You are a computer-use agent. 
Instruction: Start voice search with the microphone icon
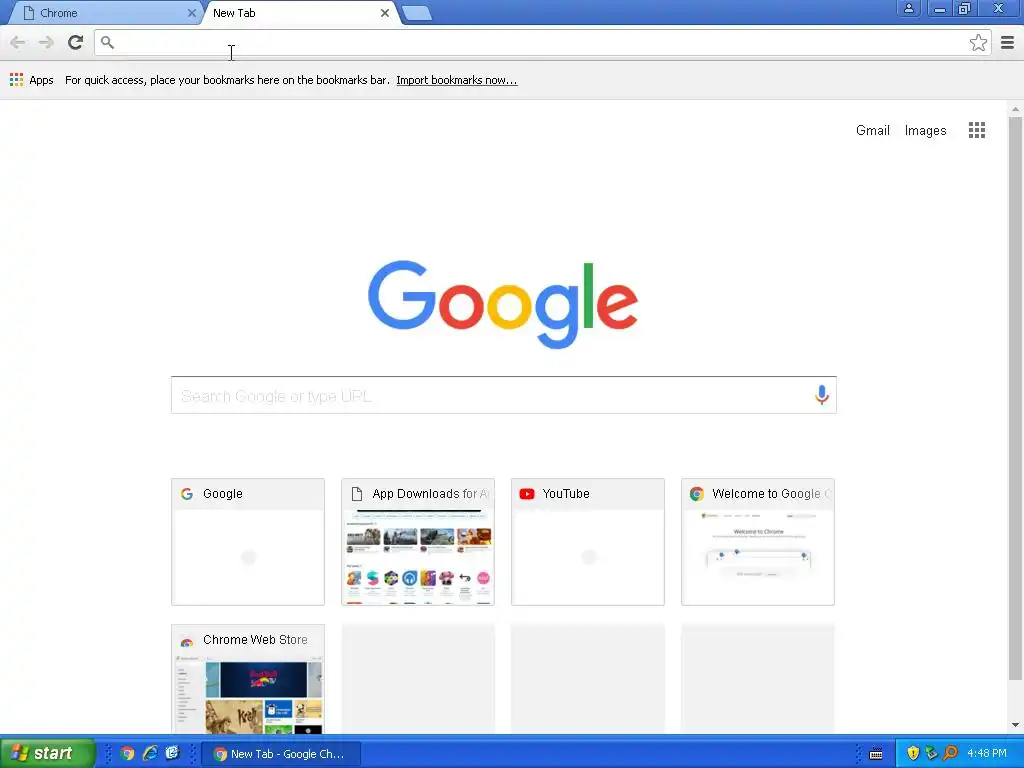pyautogui.click(x=822, y=395)
